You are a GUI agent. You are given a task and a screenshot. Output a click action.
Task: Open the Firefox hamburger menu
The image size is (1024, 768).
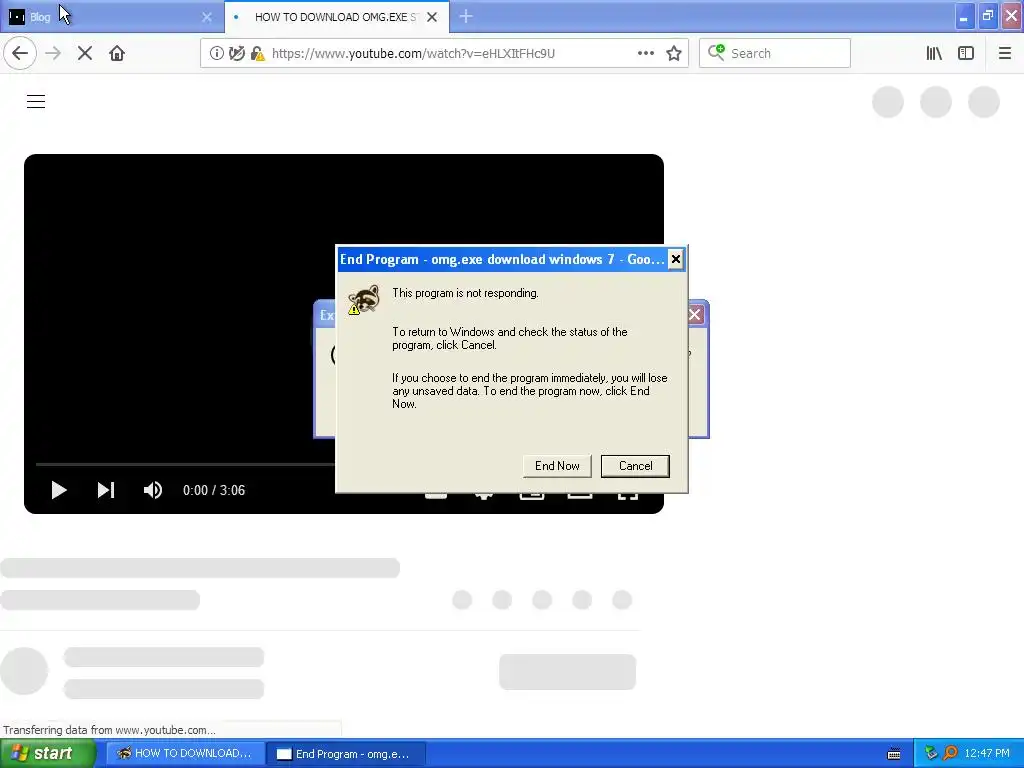tap(1004, 54)
